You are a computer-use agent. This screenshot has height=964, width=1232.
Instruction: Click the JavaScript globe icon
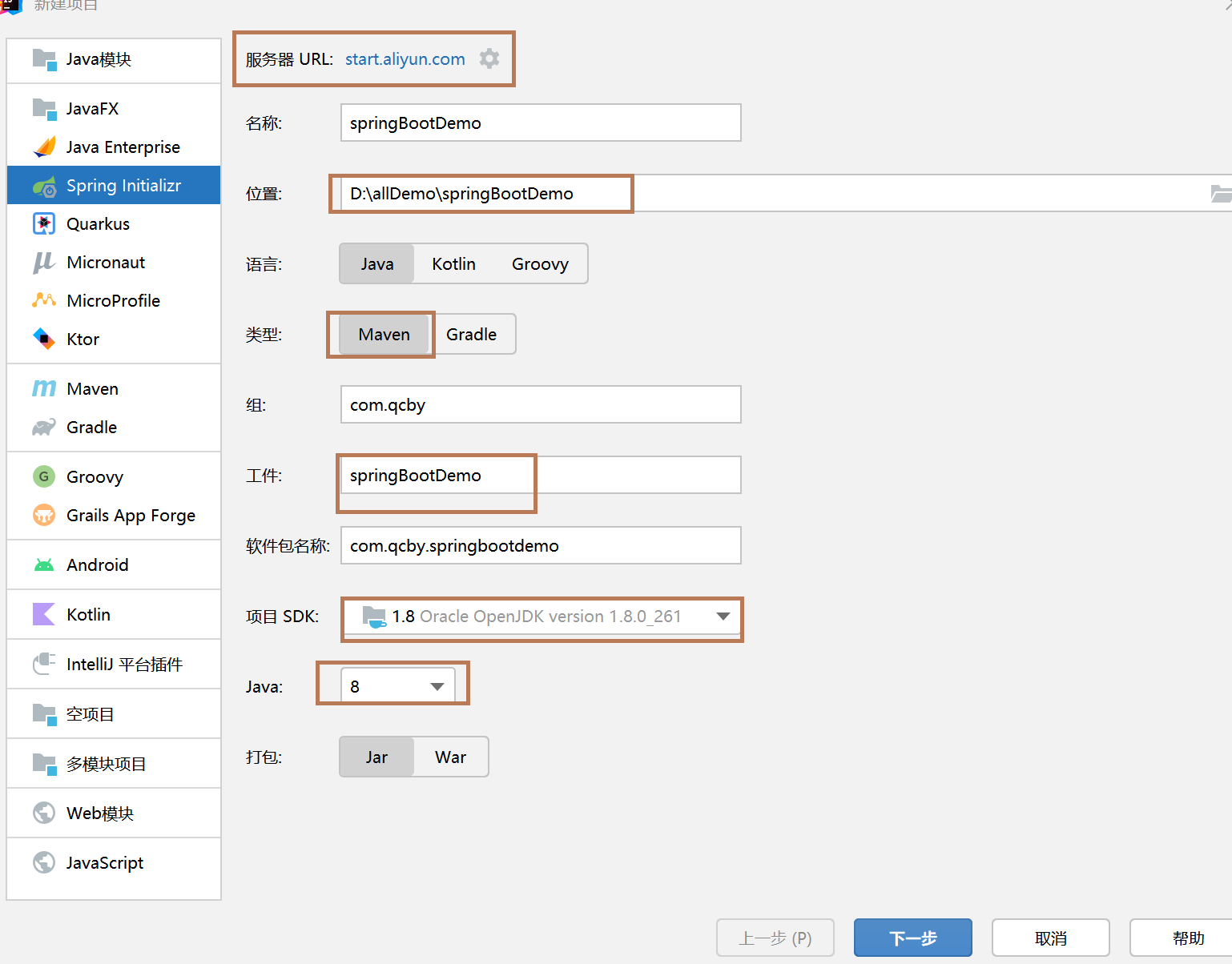point(44,863)
